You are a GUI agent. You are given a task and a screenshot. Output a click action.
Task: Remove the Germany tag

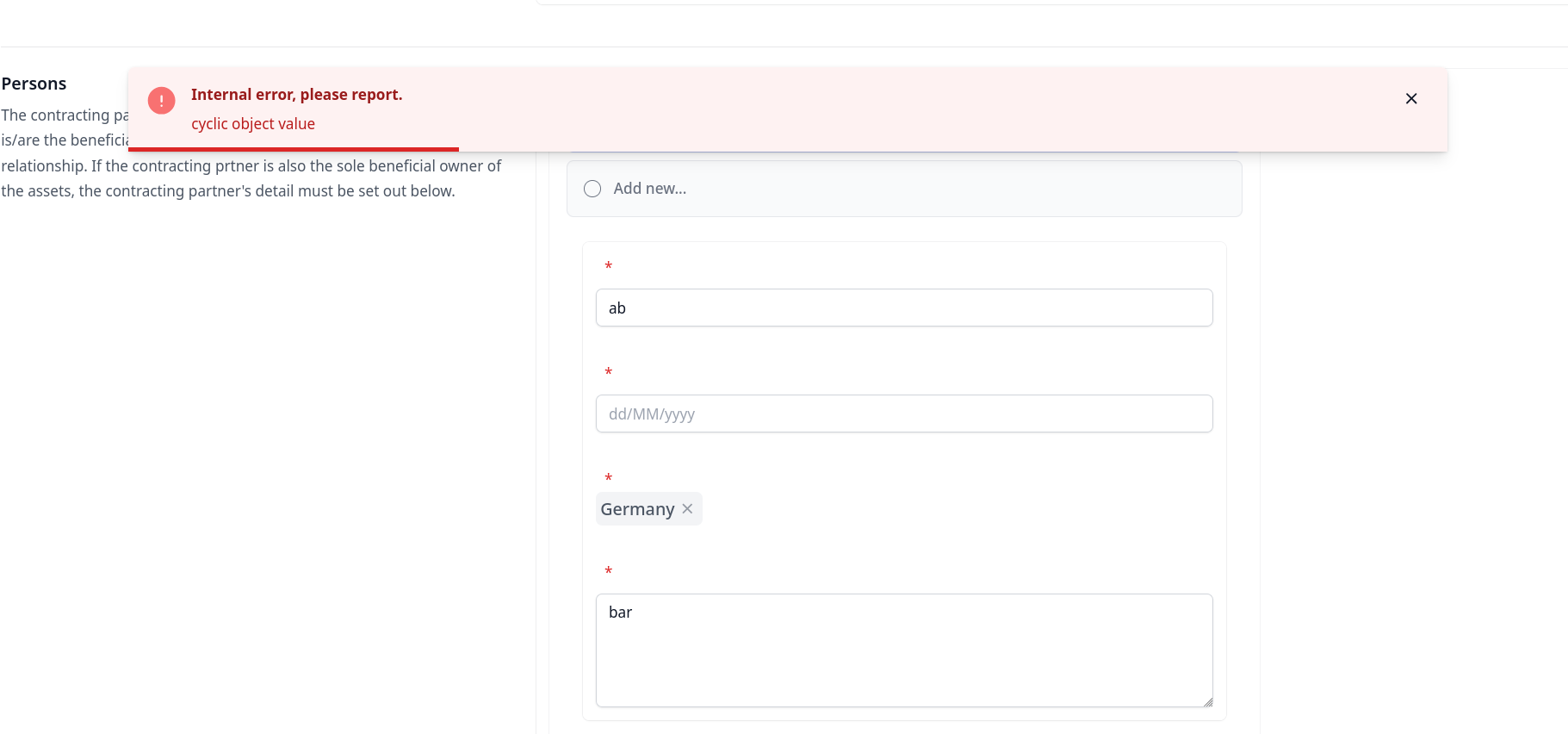(687, 509)
